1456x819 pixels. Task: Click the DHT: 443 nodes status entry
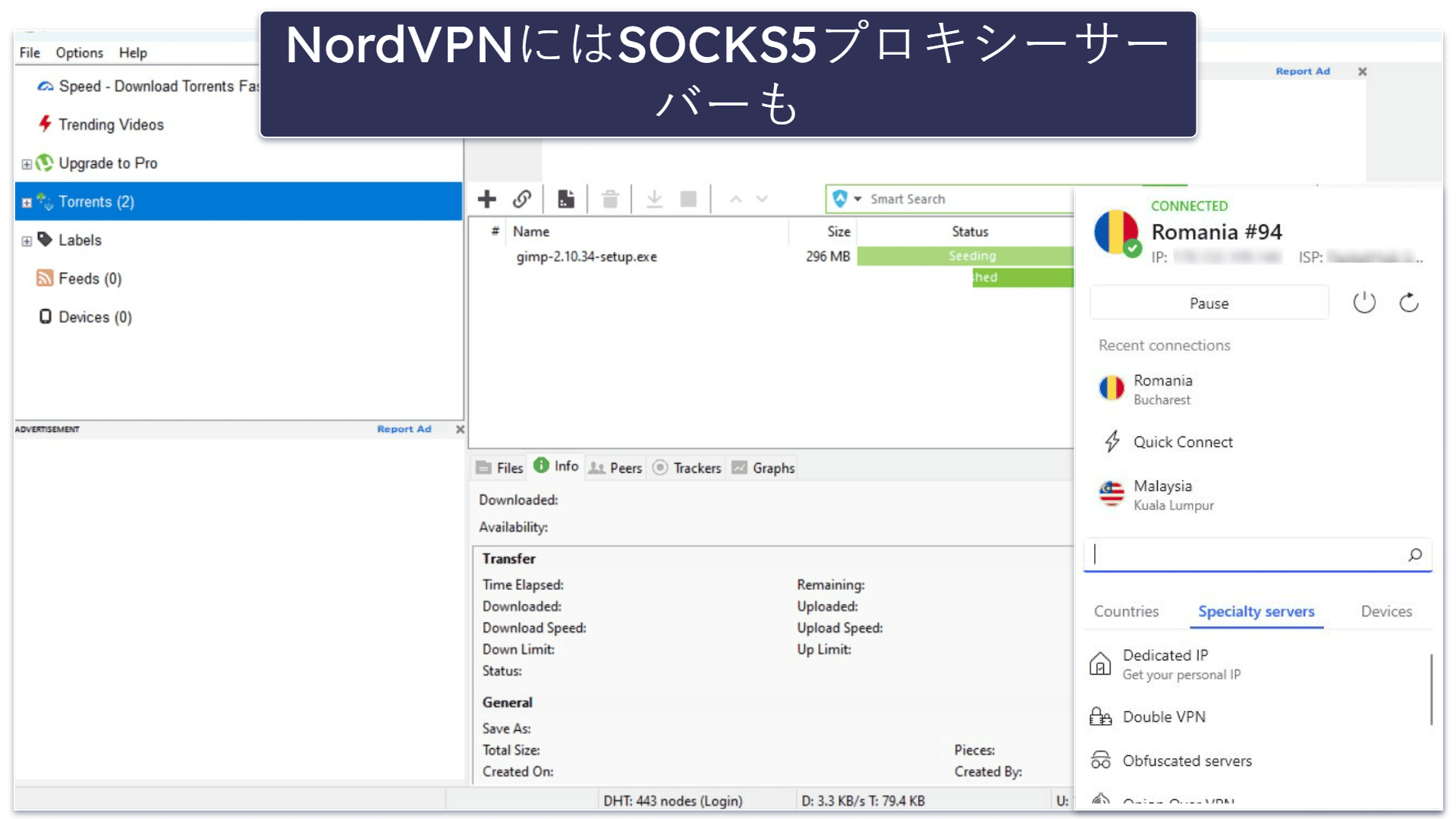[x=673, y=801]
